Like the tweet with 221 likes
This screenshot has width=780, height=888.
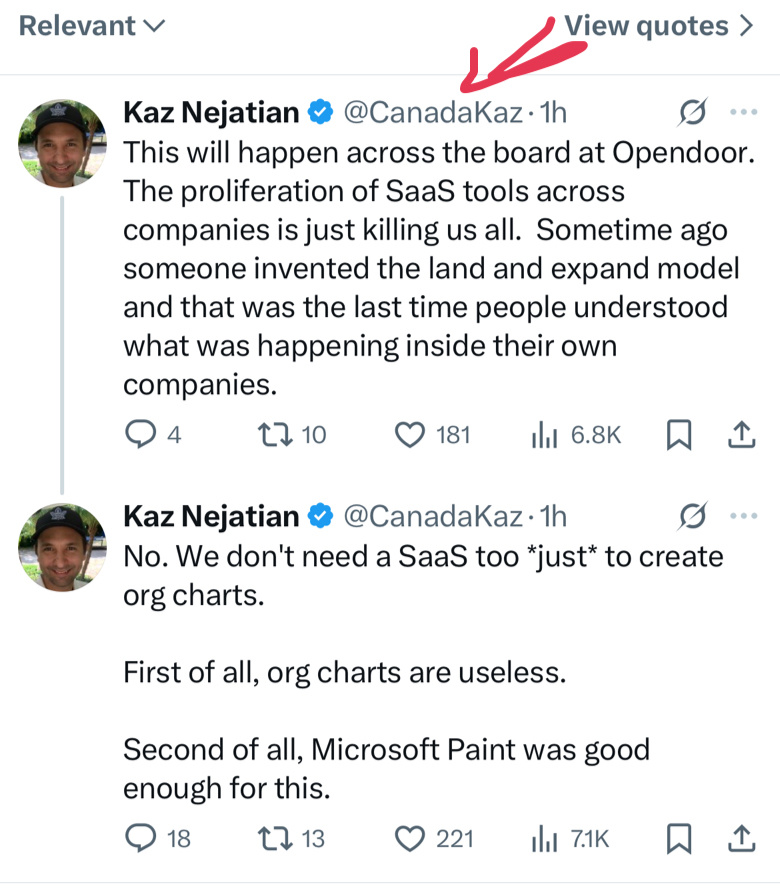(408, 838)
